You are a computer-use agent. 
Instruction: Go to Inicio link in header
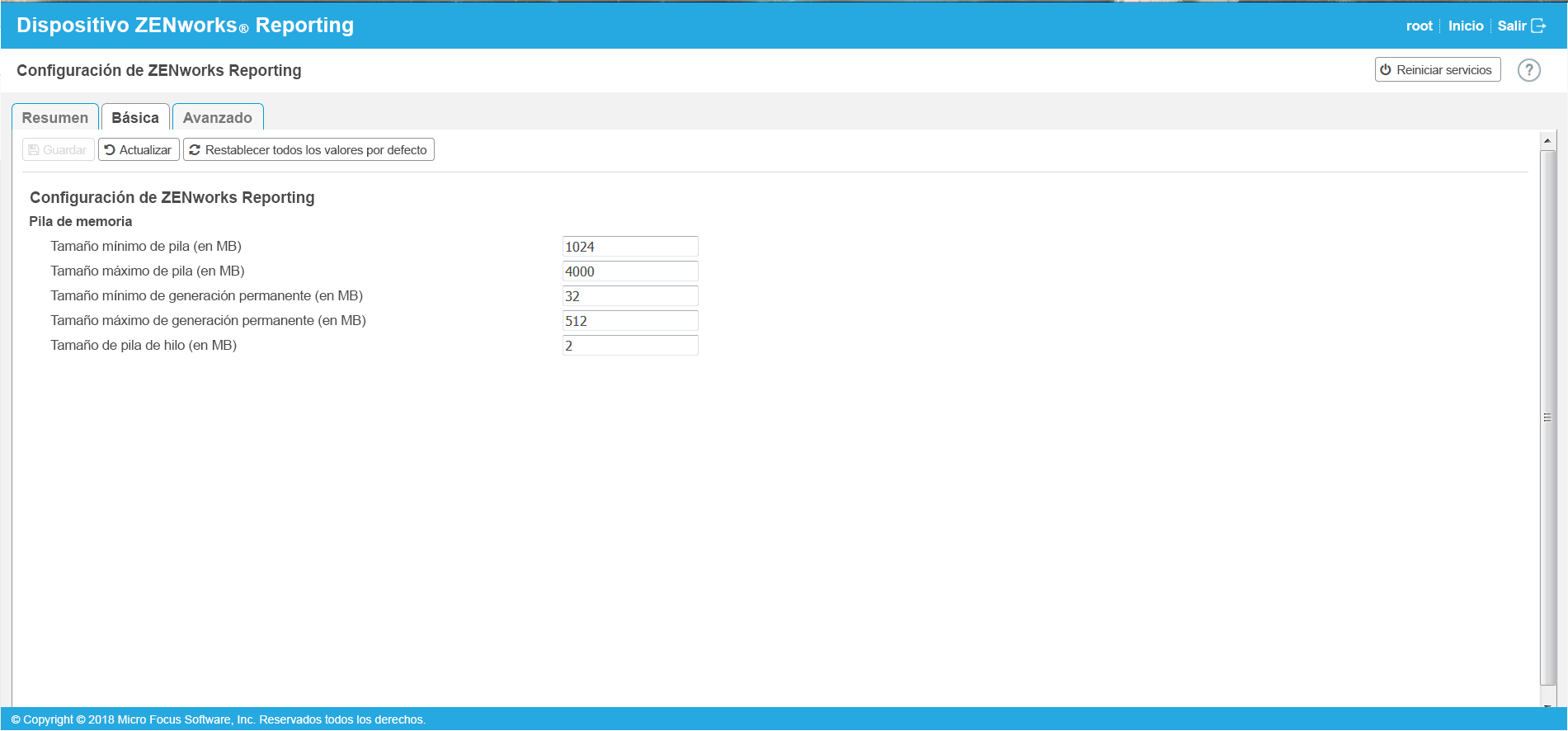coord(1466,26)
